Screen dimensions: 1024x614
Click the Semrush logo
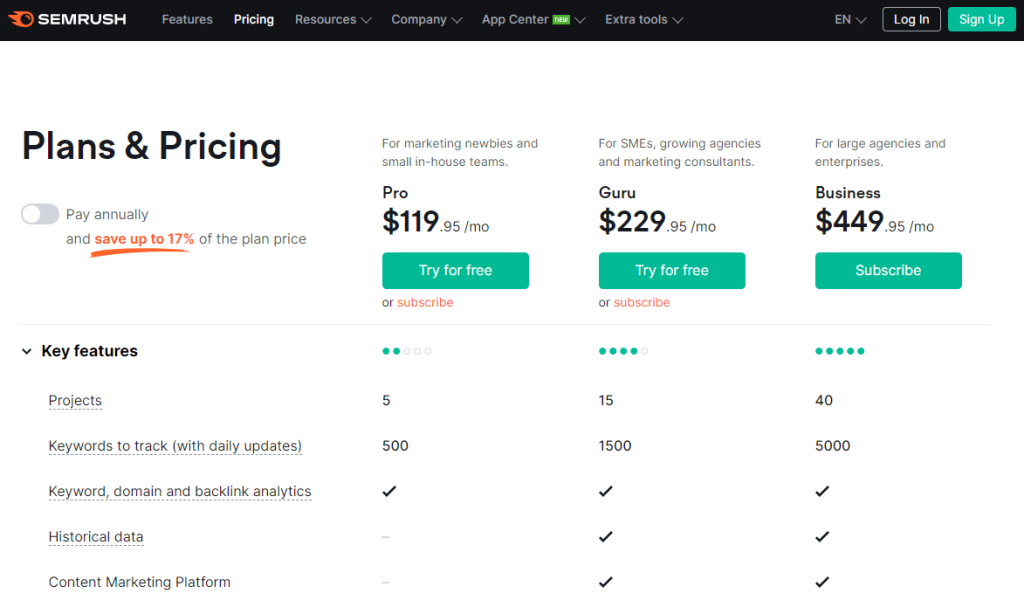pyautogui.click(x=67, y=20)
